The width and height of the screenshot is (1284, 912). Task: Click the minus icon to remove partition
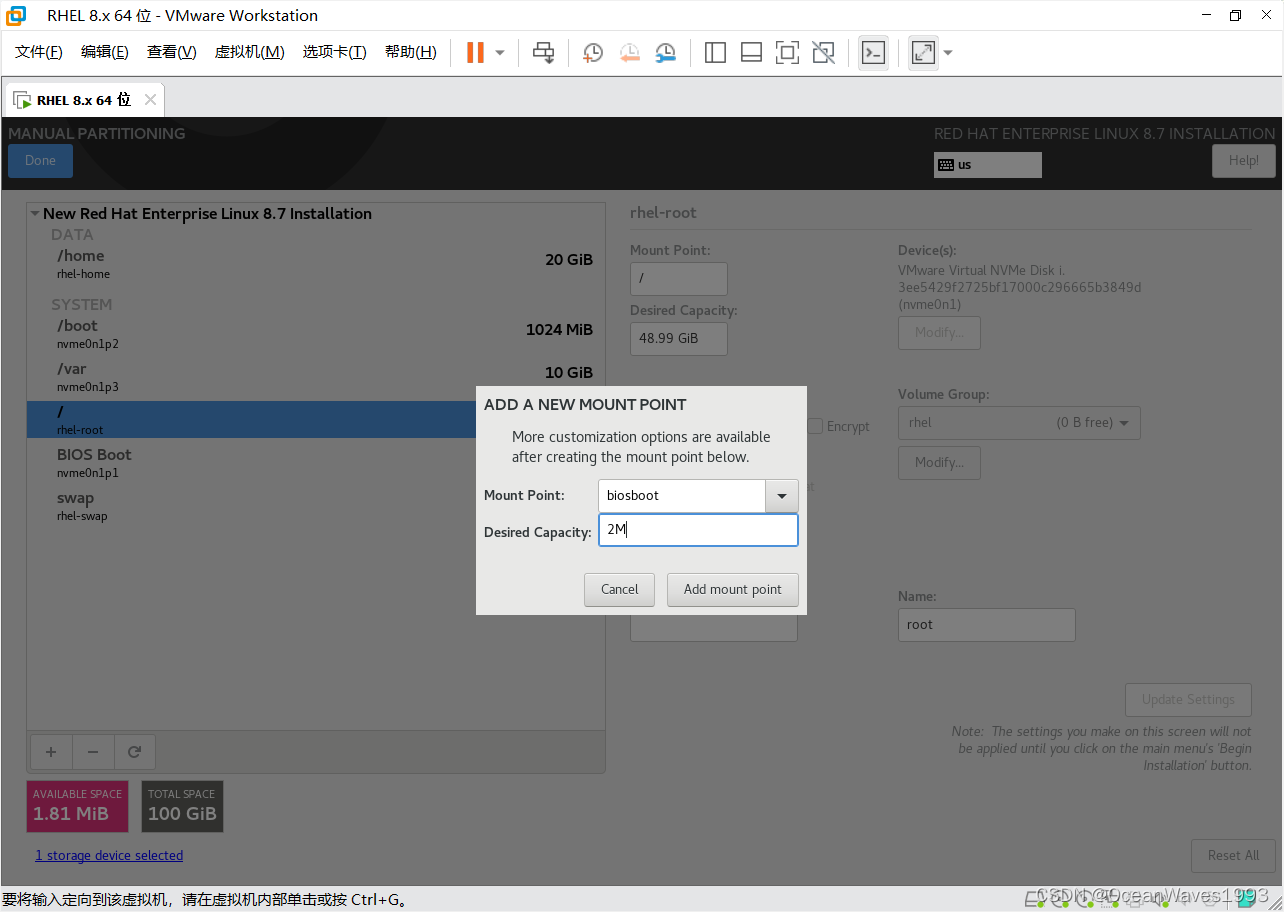point(93,751)
